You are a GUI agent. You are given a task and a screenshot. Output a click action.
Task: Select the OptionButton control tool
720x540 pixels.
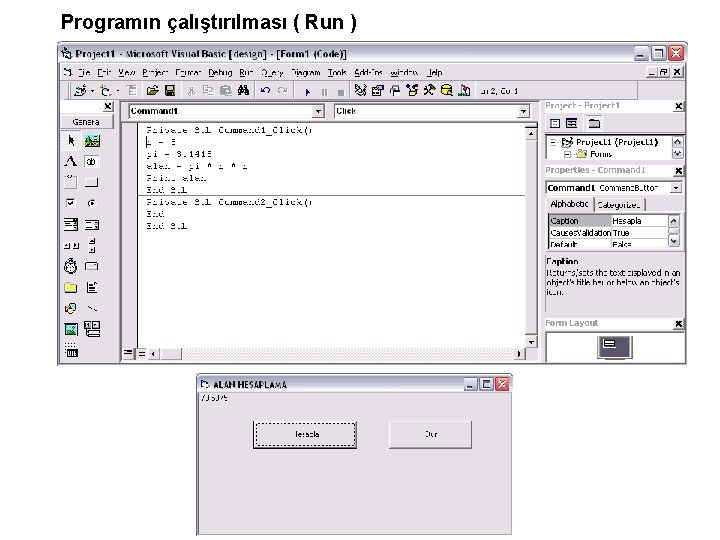click(x=92, y=203)
